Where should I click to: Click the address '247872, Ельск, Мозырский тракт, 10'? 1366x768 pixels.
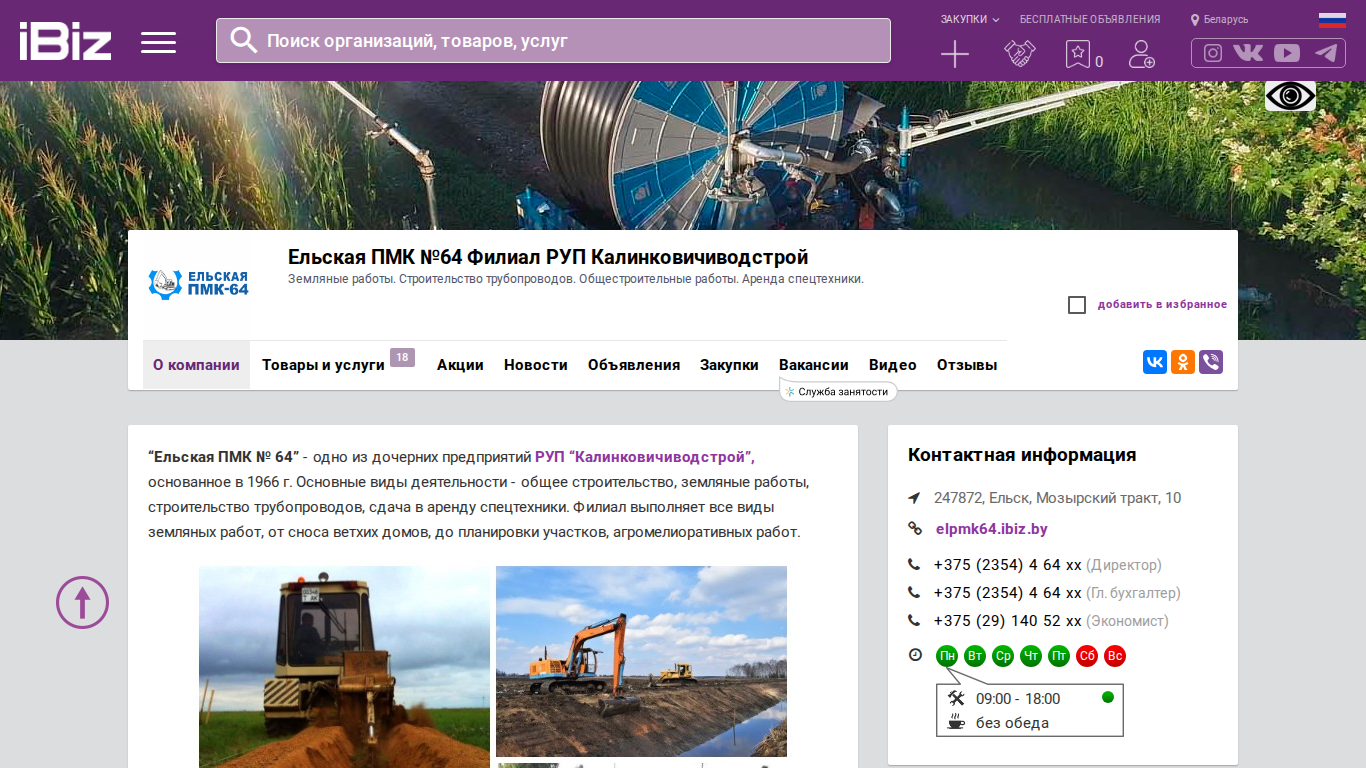click(1057, 498)
